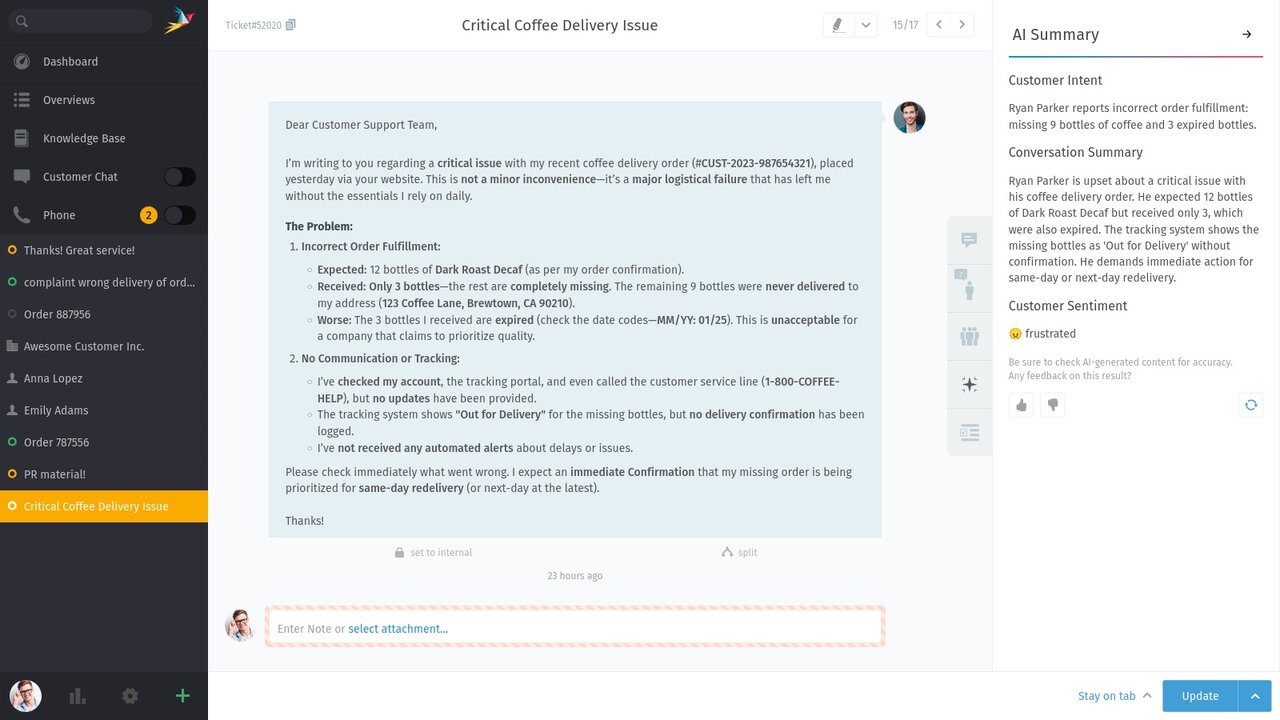Screen dimensions: 1280x720
Task: Open the customer sidebar tab
Action: click(969, 288)
